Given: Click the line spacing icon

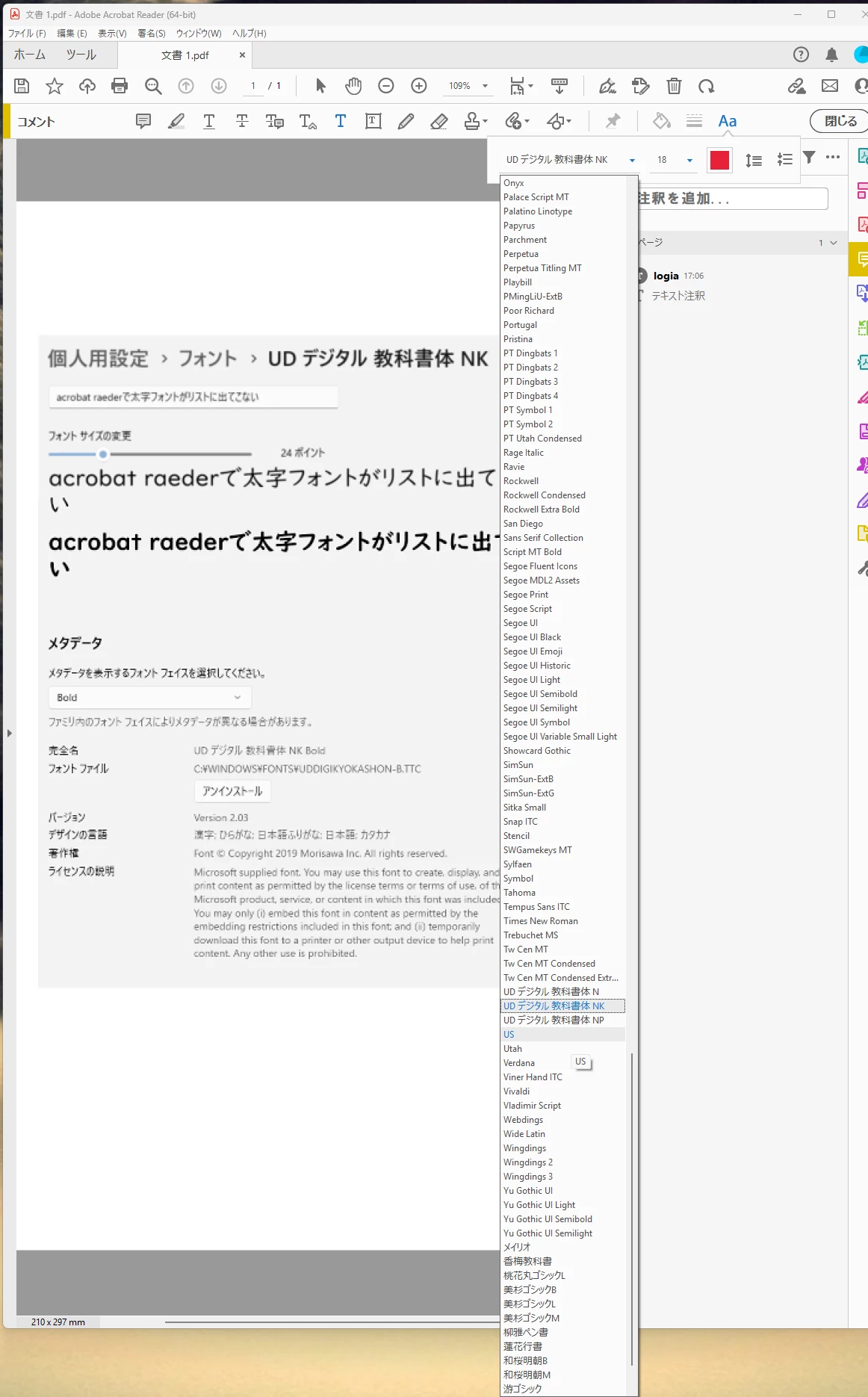Looking at the screenshot, I should 754,160.
